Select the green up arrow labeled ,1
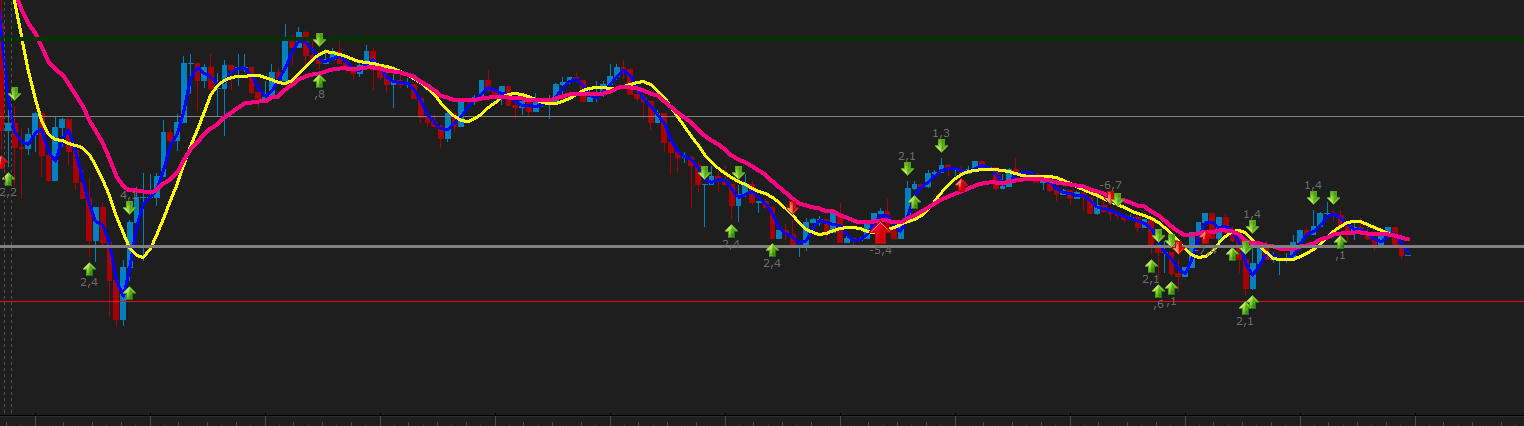This screenshot has width=1524, height=426. 1340,242
